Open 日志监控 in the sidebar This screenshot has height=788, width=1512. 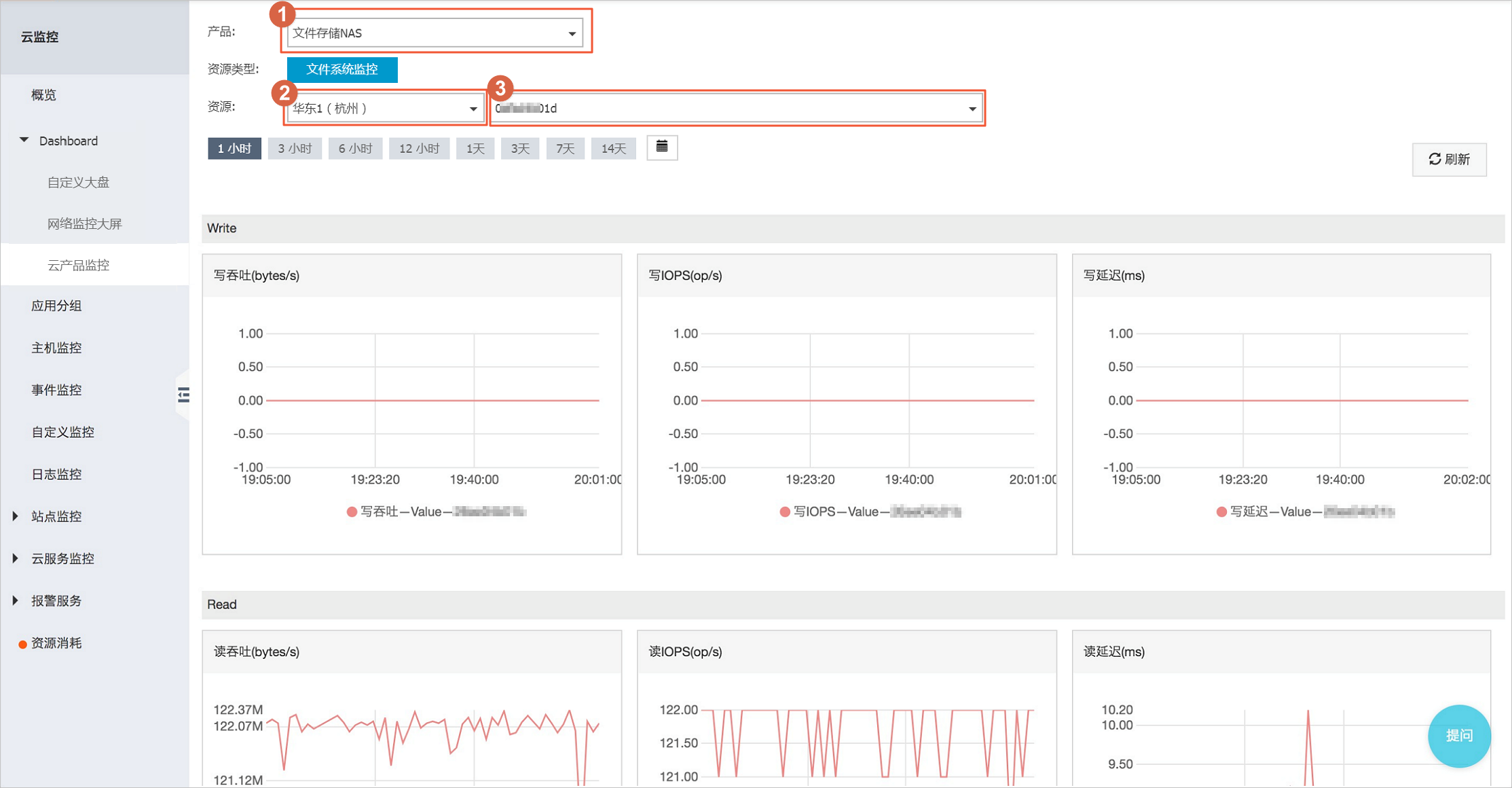coord(56,474)
